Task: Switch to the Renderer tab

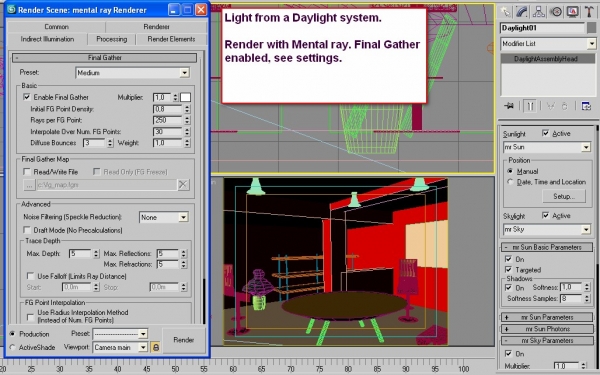Action: point(156,27)
